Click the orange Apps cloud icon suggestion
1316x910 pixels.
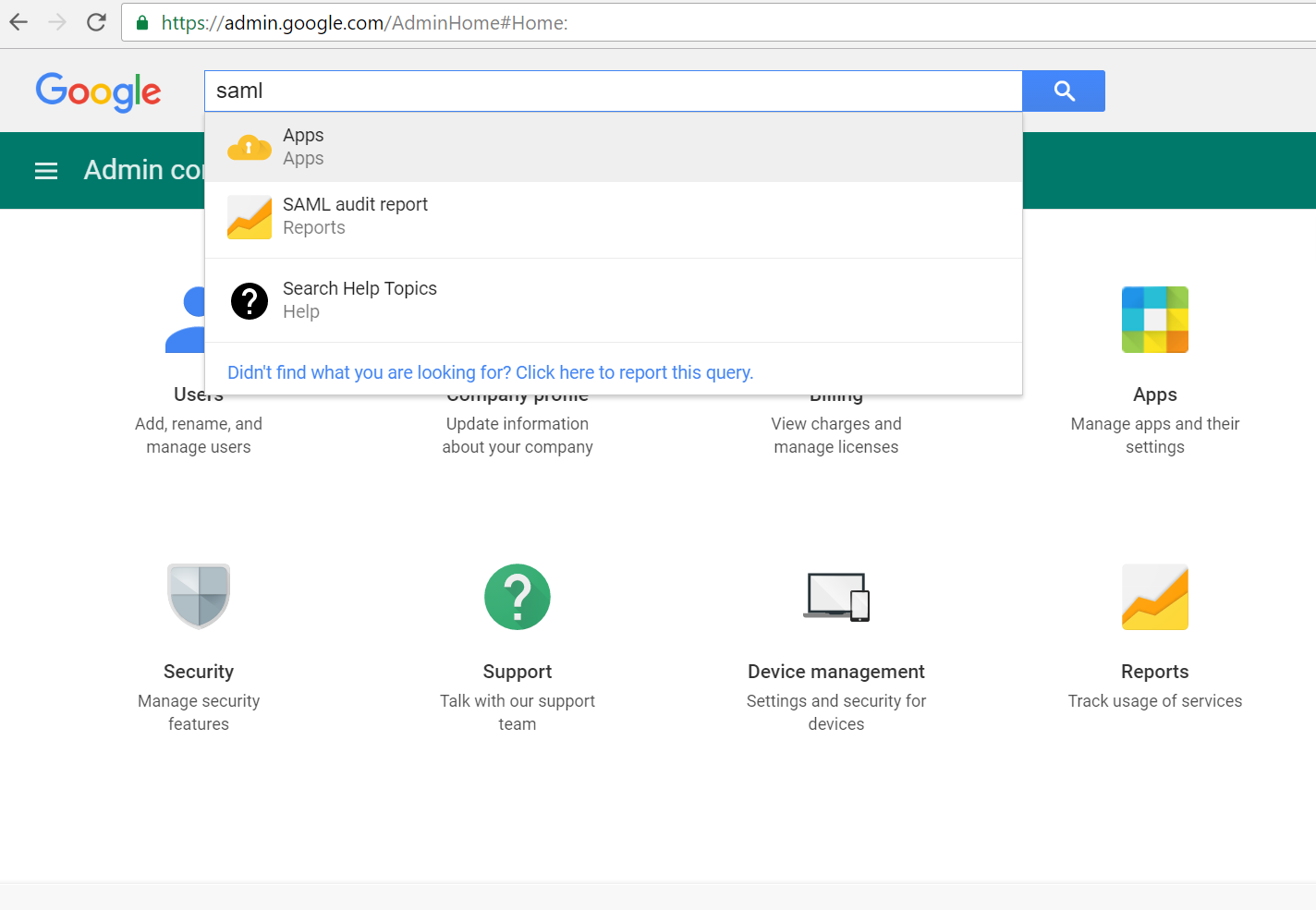click(x=249, y=146)
